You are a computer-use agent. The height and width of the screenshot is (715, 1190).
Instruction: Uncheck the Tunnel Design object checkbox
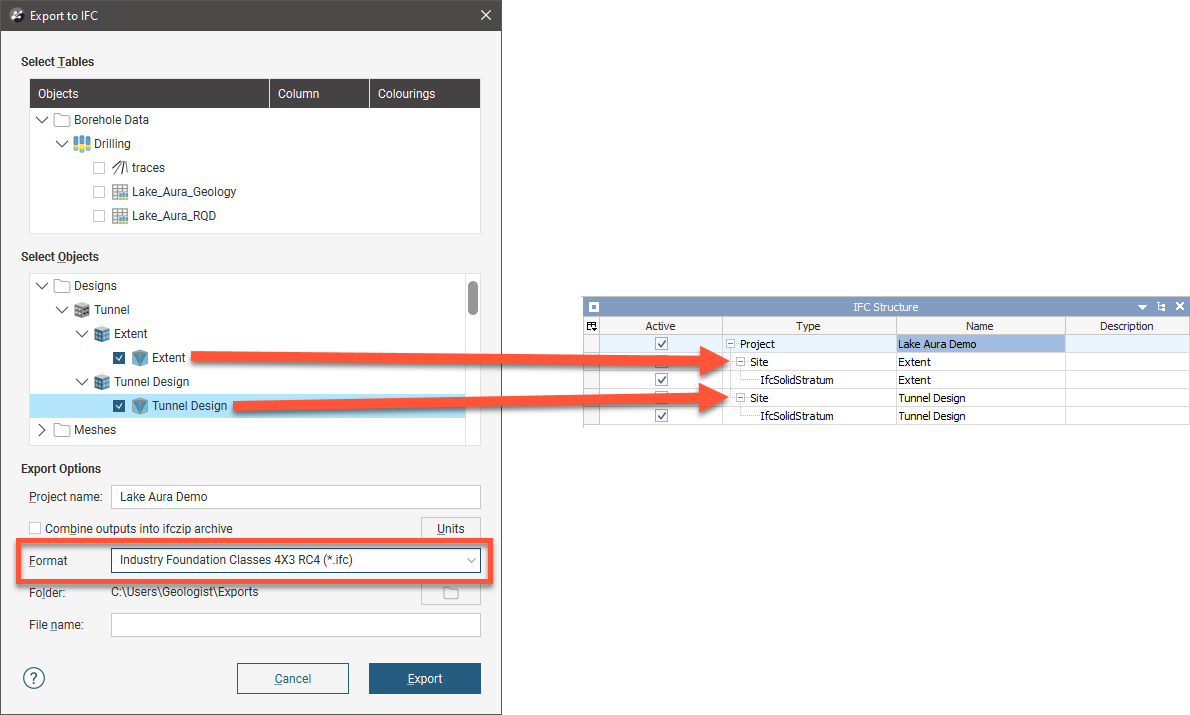click(118, 406)
